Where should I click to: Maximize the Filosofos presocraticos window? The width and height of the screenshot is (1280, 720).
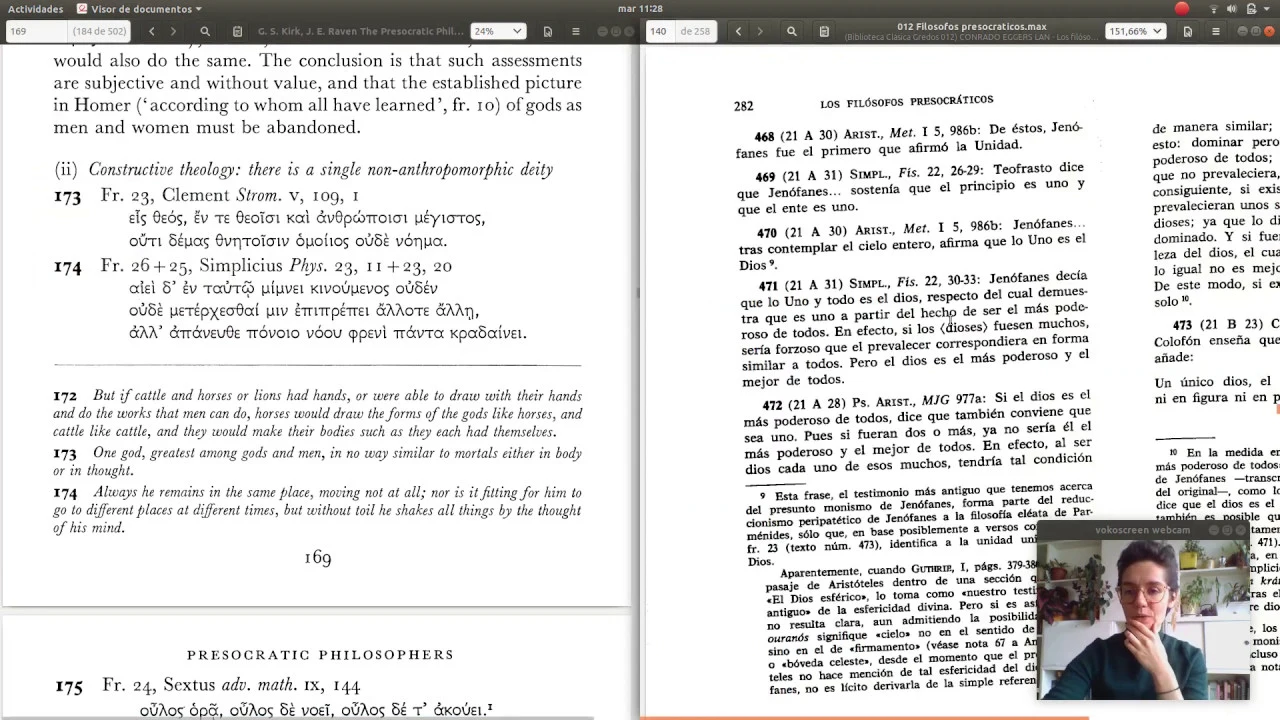pos(1254,31)
